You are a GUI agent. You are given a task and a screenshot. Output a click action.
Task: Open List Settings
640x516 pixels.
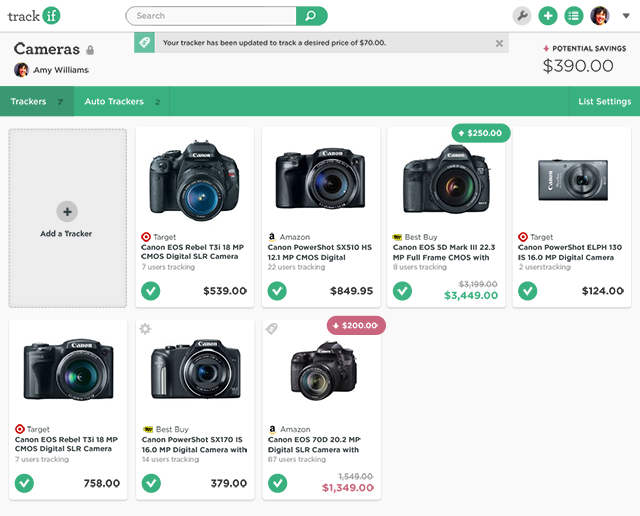pyautogui.click(x=604, y=101)
